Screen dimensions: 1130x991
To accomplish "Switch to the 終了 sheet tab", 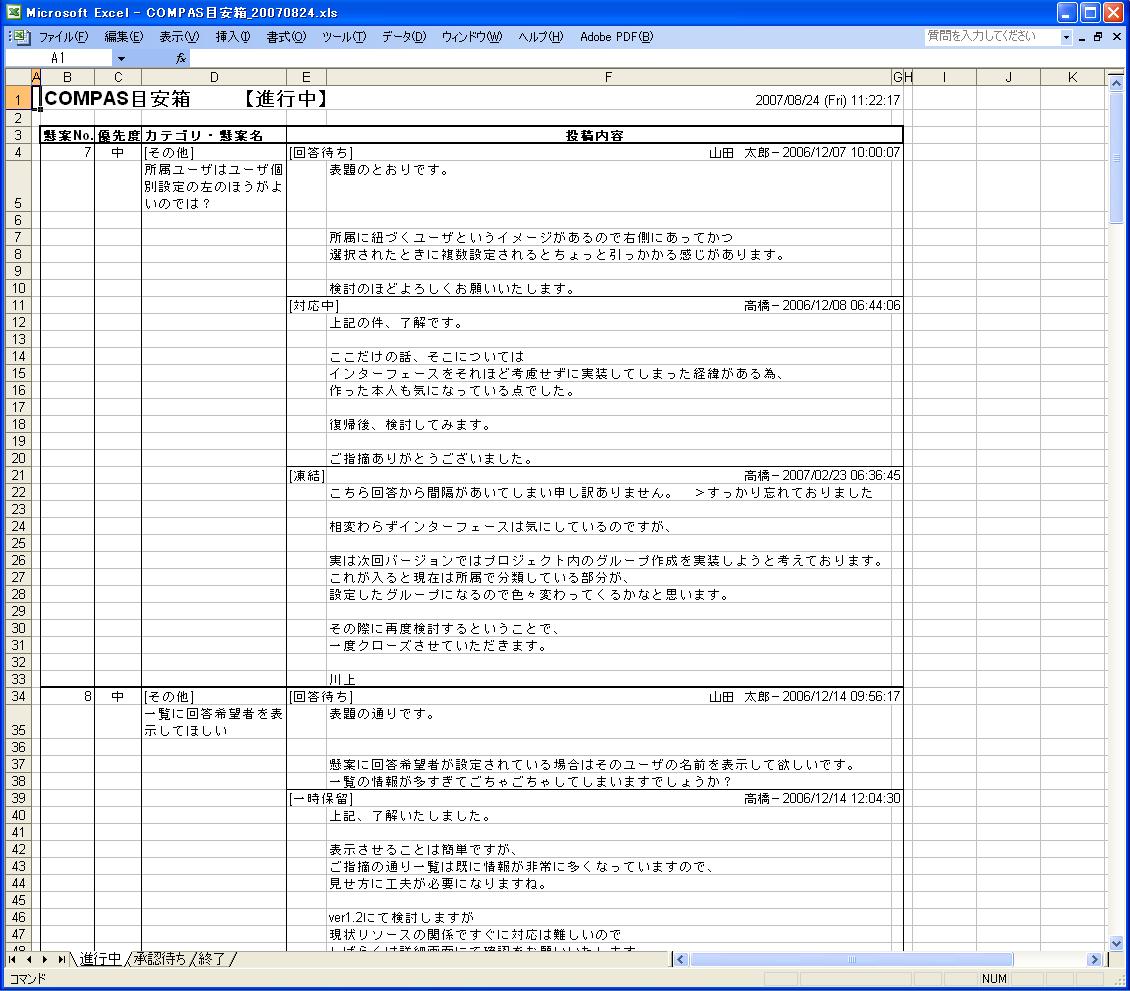I will [213, 960].
